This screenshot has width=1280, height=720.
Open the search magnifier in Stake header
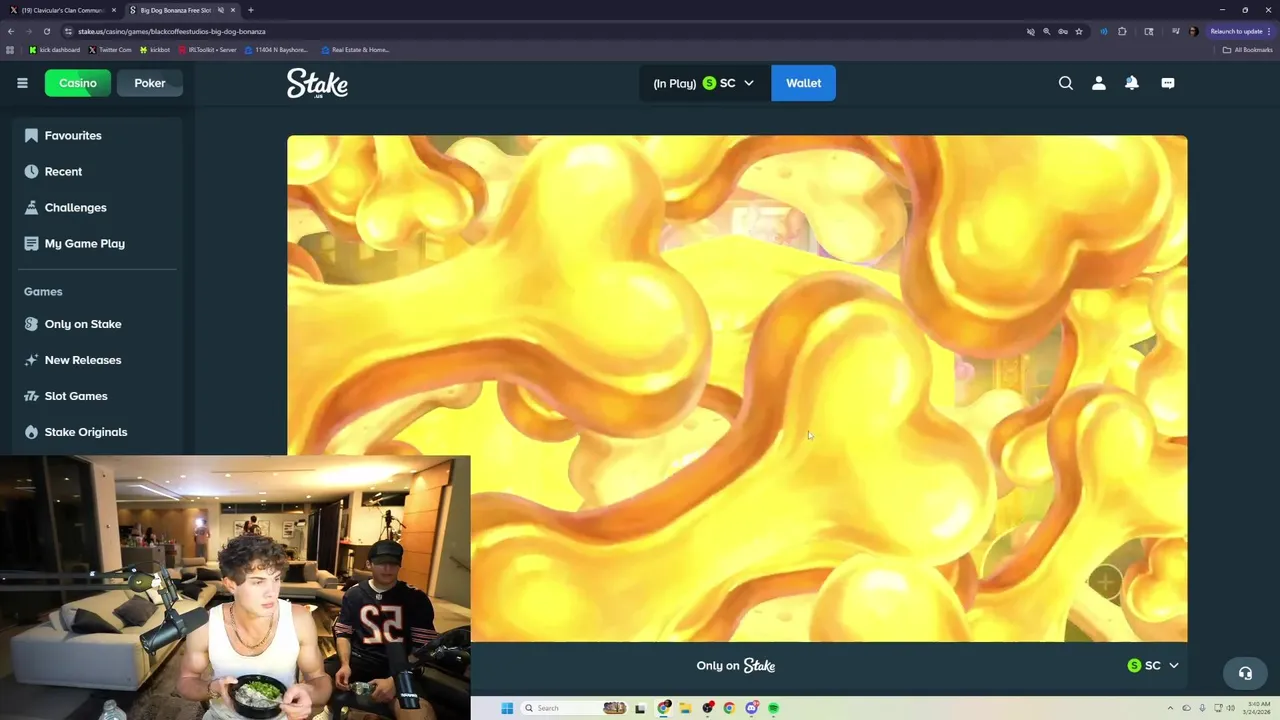[x=1066, y=83]
